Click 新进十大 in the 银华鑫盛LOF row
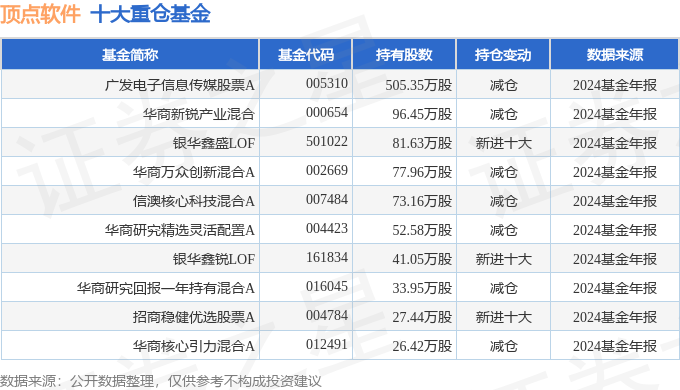 [503, 143]
